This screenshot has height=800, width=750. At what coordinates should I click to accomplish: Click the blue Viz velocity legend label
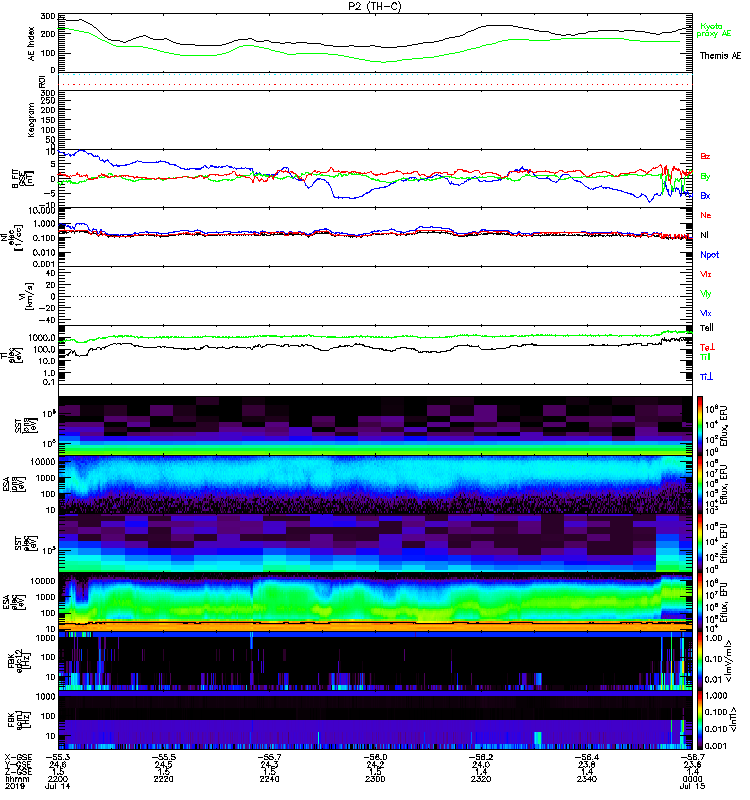point(706,313)
